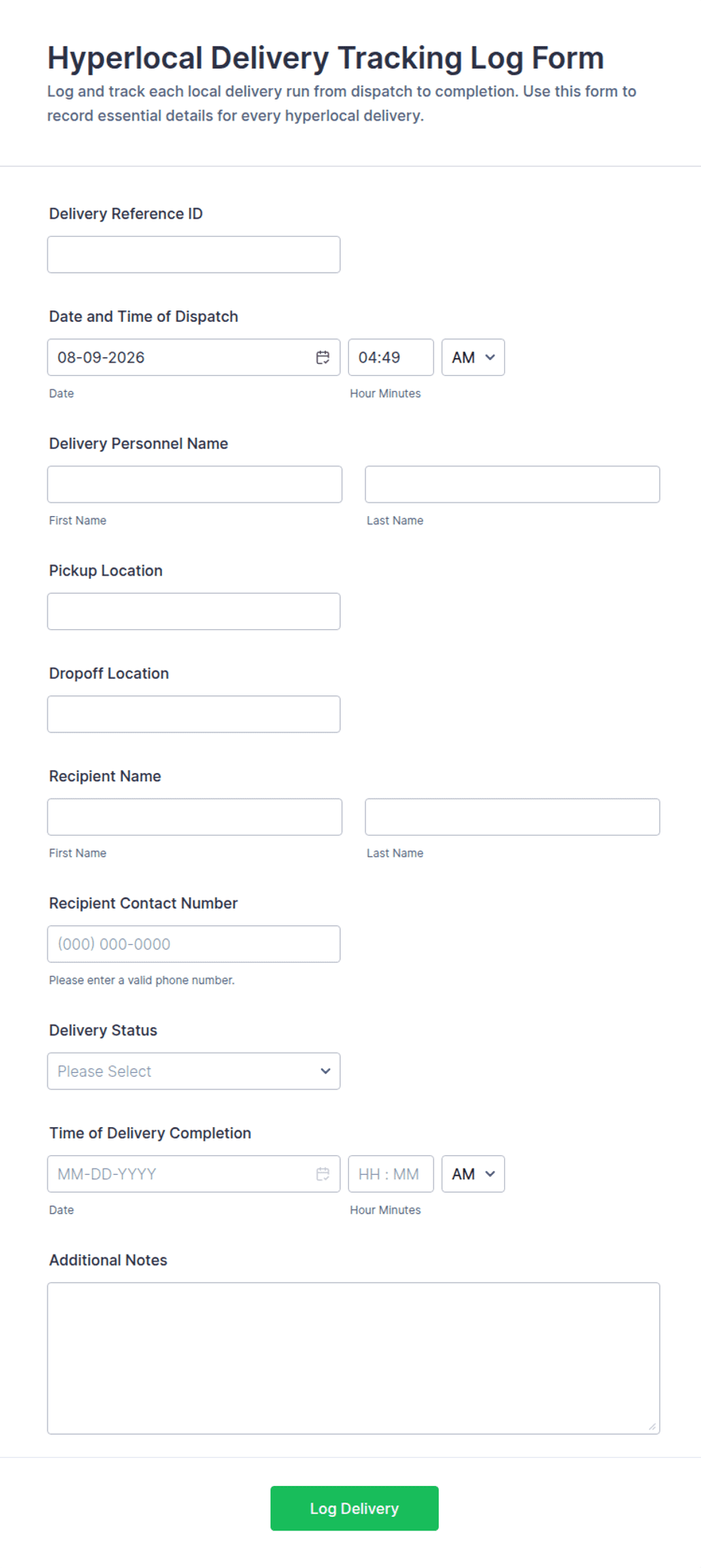
Task: Click the Dropoff Location input
Action: [194, 714]
